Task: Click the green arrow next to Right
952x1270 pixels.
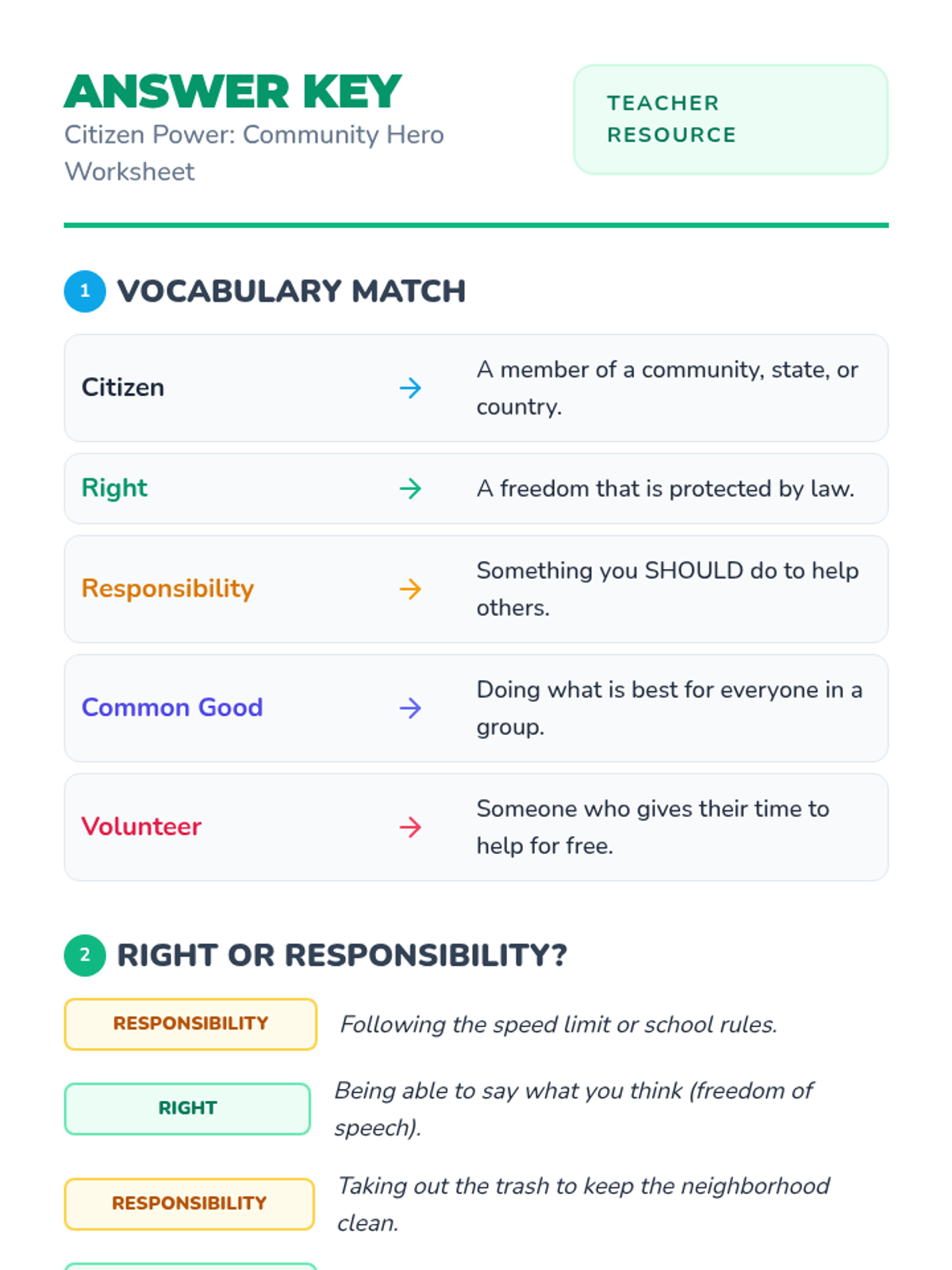Action: tap(410, 488)
